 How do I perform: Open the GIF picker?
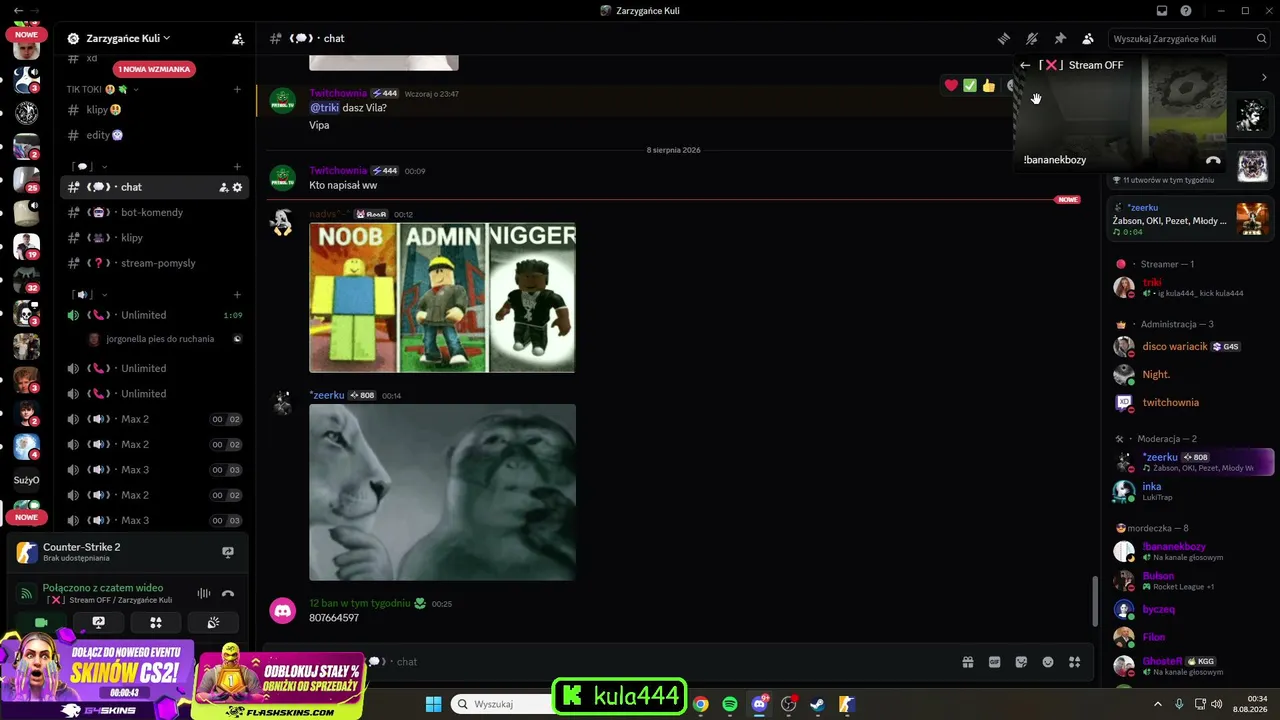click(995, 662)
